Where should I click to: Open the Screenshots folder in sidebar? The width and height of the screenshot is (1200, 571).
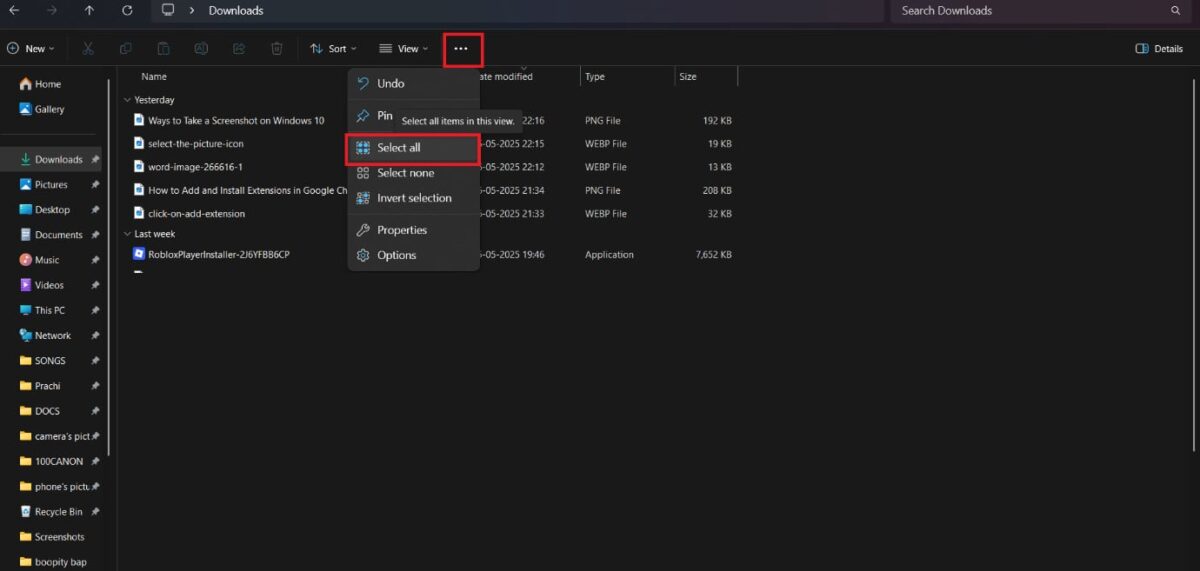(59, 537)
